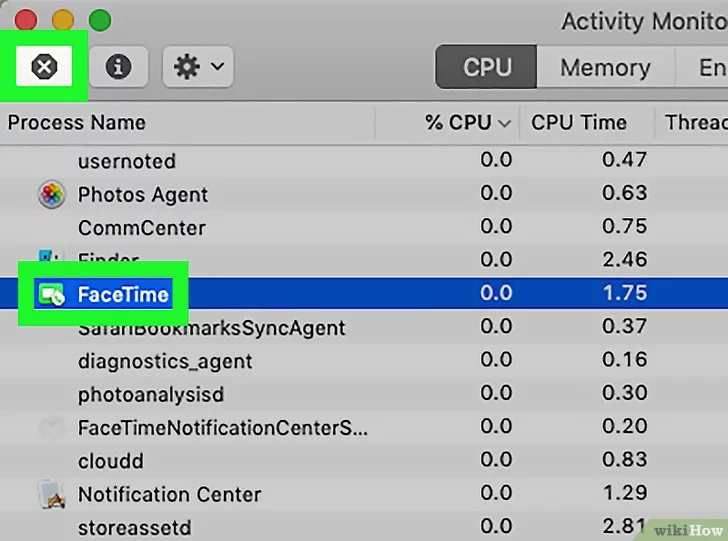This screenshot has height=541, width=728.
Task: Click the 0.63 CPU Time of Photos Agent
Action: 624,193
